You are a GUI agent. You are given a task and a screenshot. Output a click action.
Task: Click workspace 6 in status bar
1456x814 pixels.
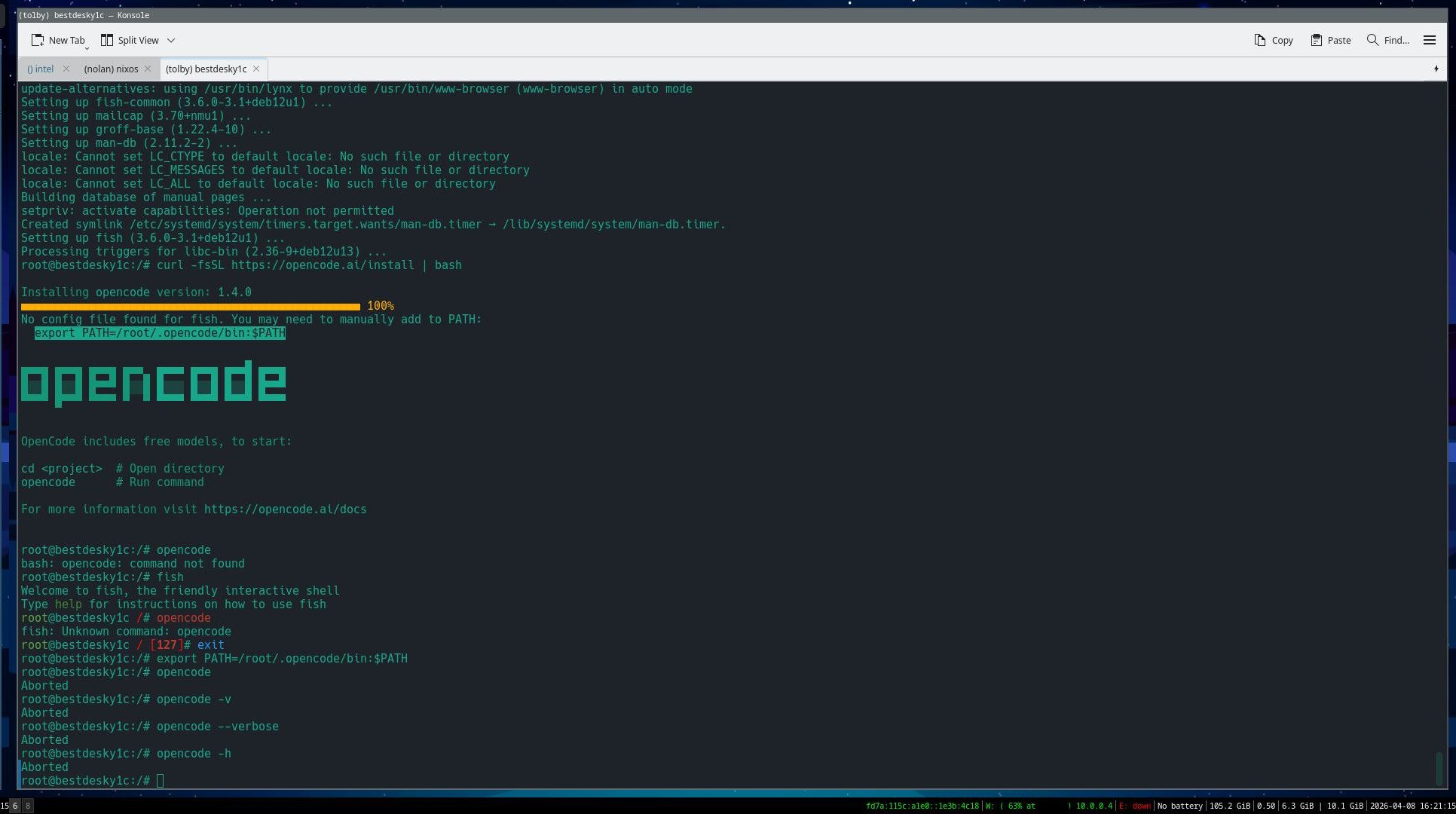coord(14,806)
